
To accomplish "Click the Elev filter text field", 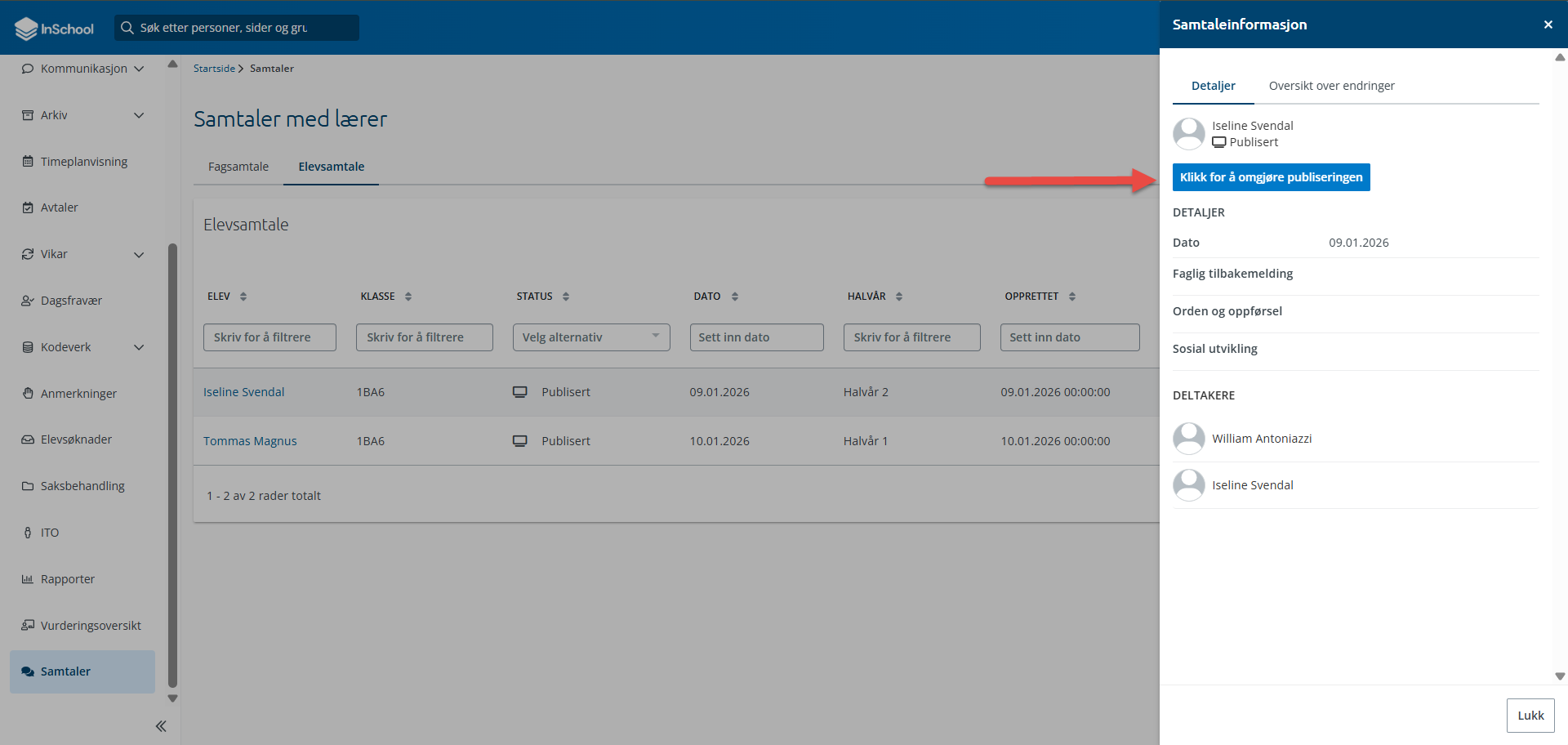I will coord(269,337).
